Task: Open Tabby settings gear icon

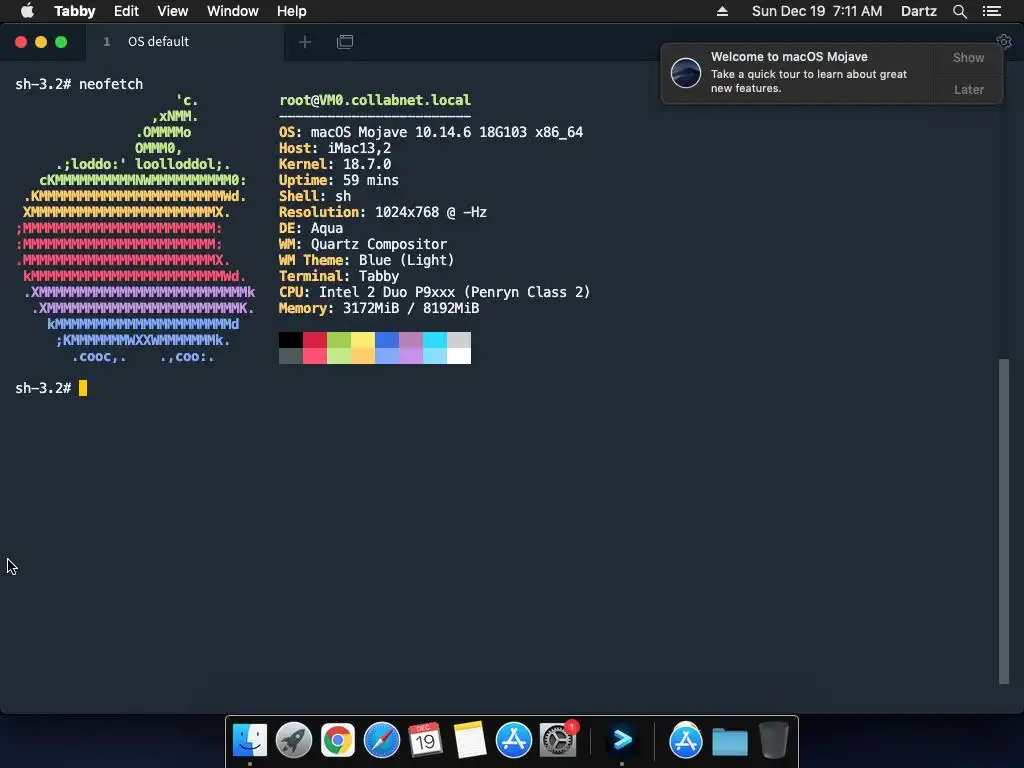Action: 1004,42
